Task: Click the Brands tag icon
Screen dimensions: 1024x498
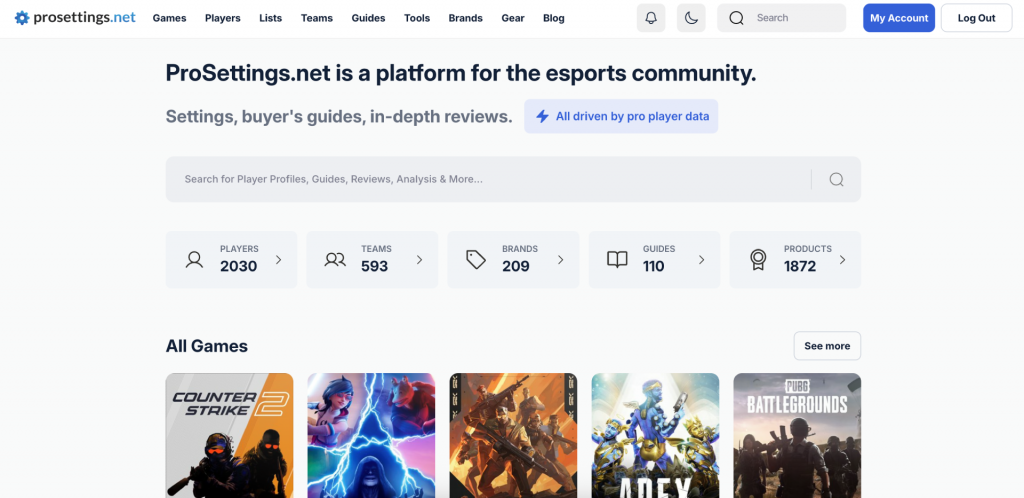Action: [x=475, y=260]
